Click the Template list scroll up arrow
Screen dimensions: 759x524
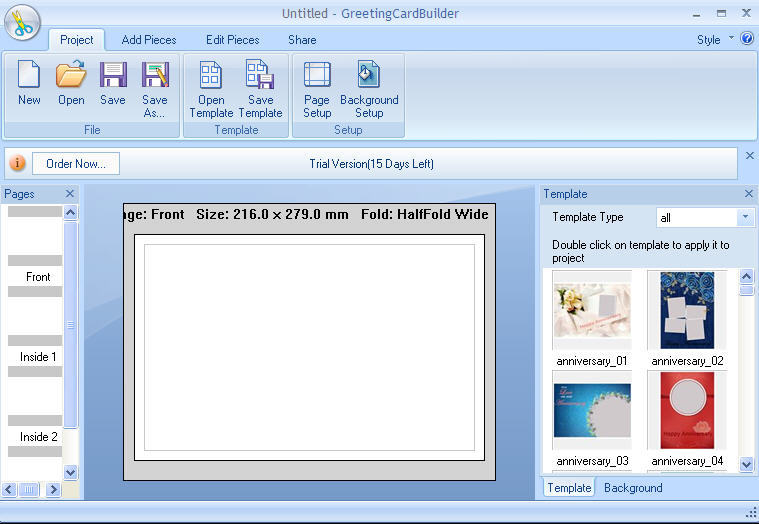746,276
